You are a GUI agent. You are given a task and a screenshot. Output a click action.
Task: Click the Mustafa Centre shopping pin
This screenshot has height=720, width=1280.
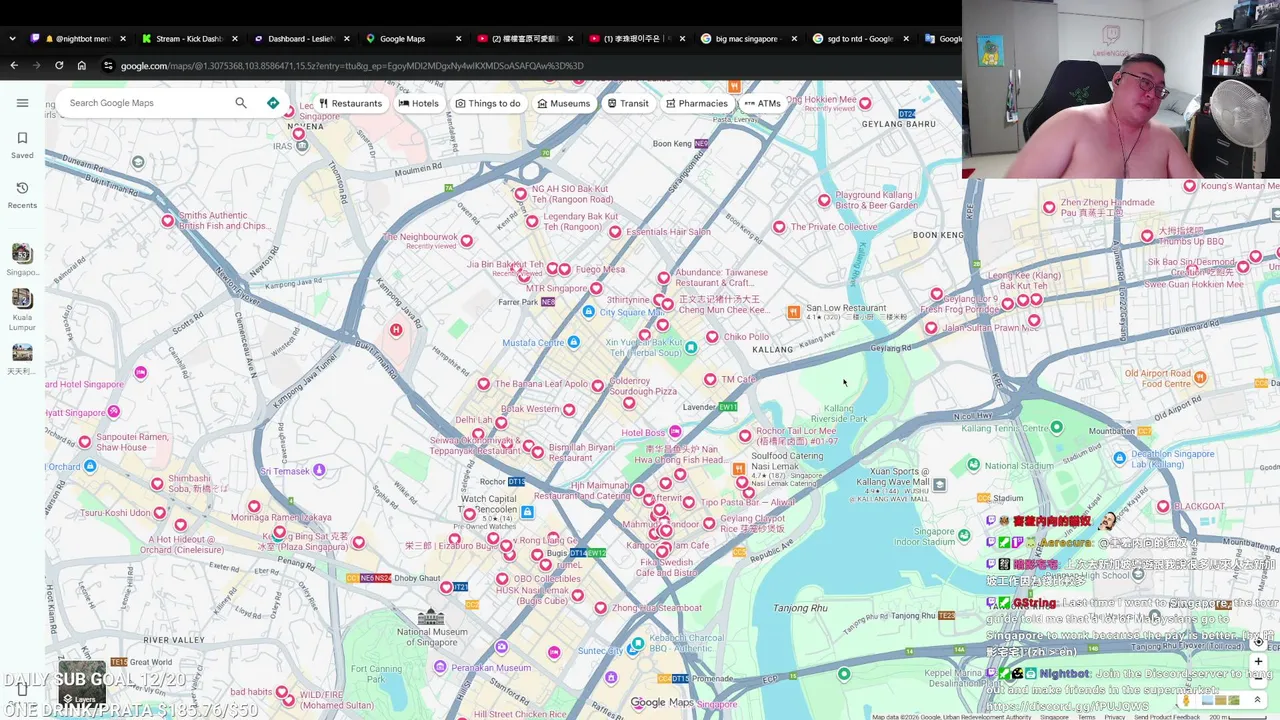[573, 343]
